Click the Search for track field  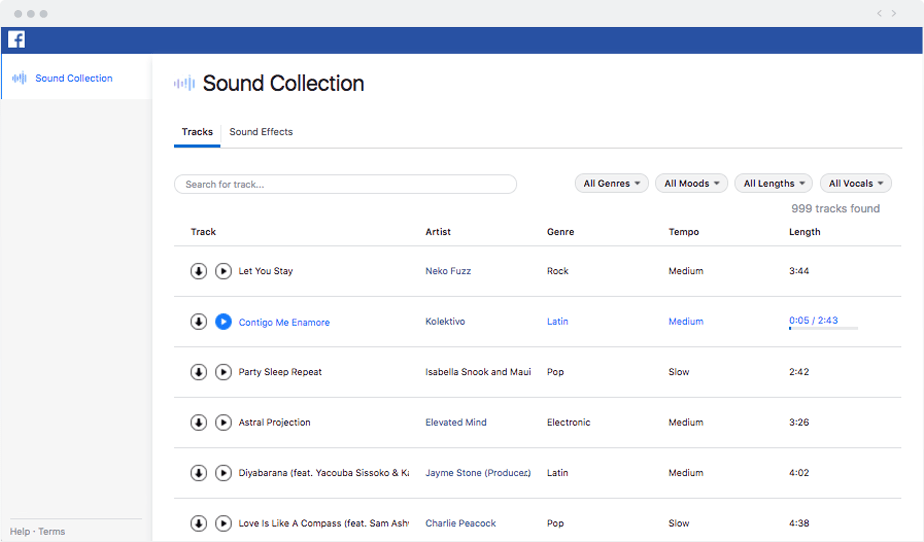click(x=345, y=184)
